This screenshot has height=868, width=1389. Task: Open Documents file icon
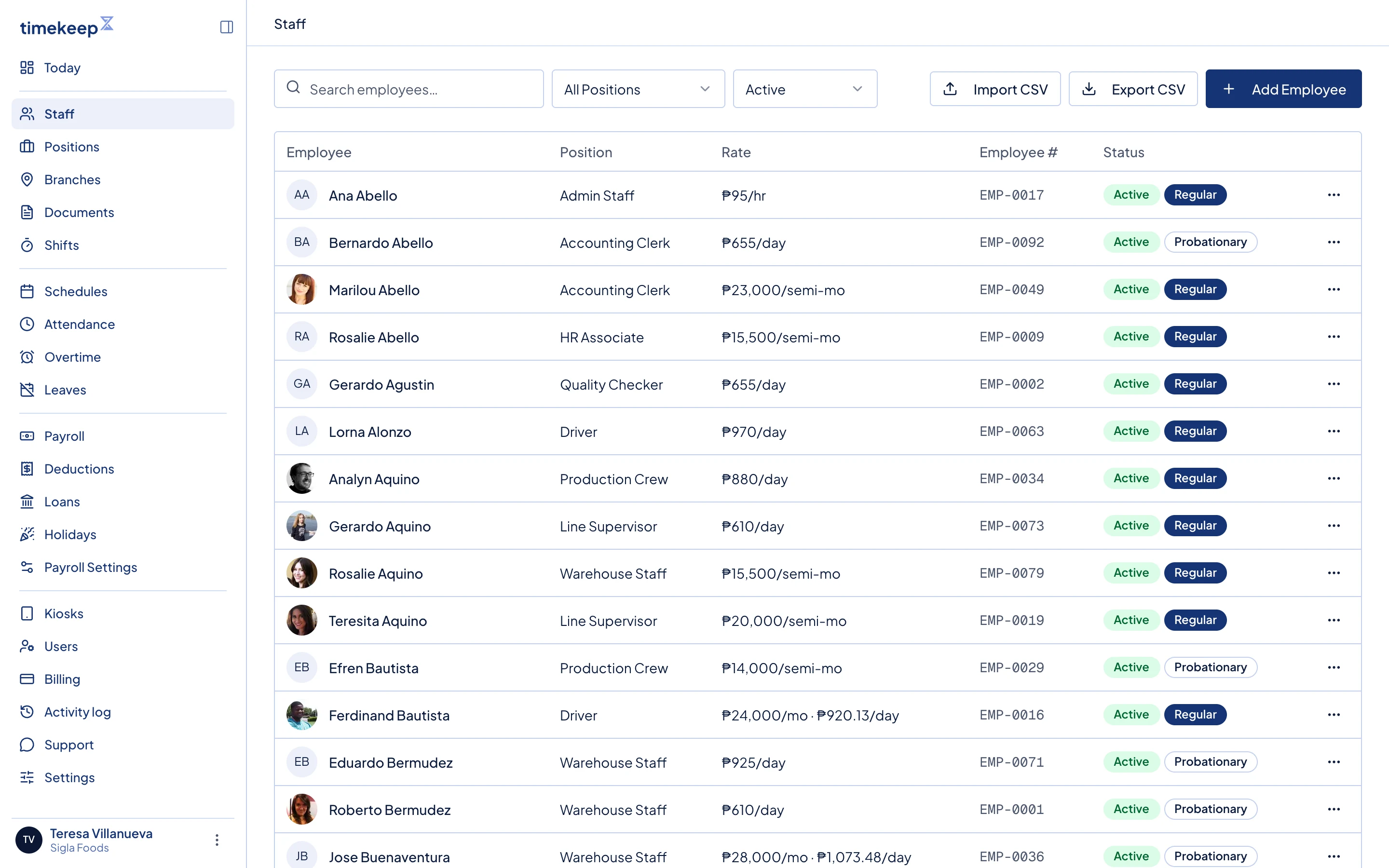[x=27, y=212]
